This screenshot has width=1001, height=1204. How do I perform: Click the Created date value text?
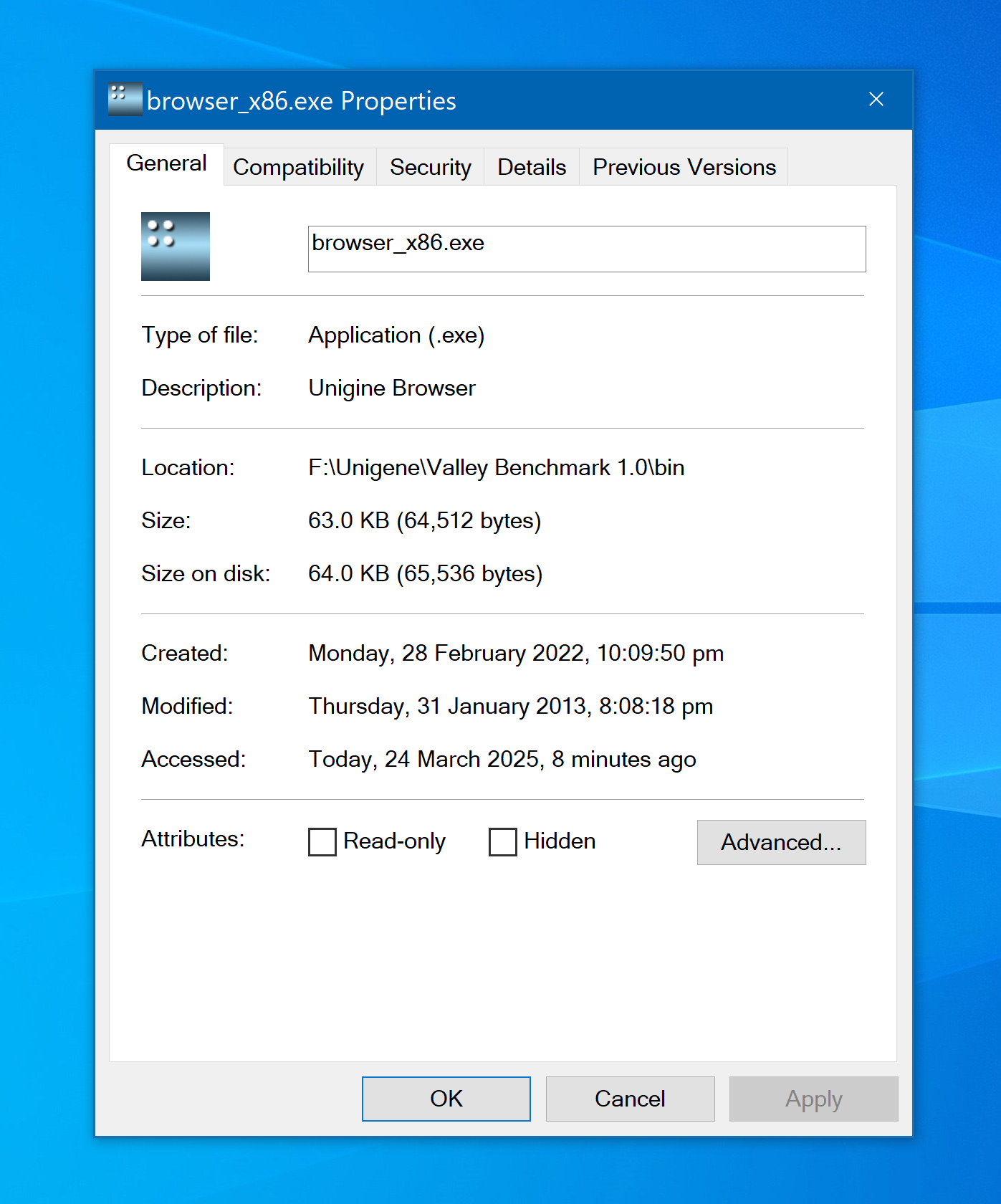pos(516,653)
